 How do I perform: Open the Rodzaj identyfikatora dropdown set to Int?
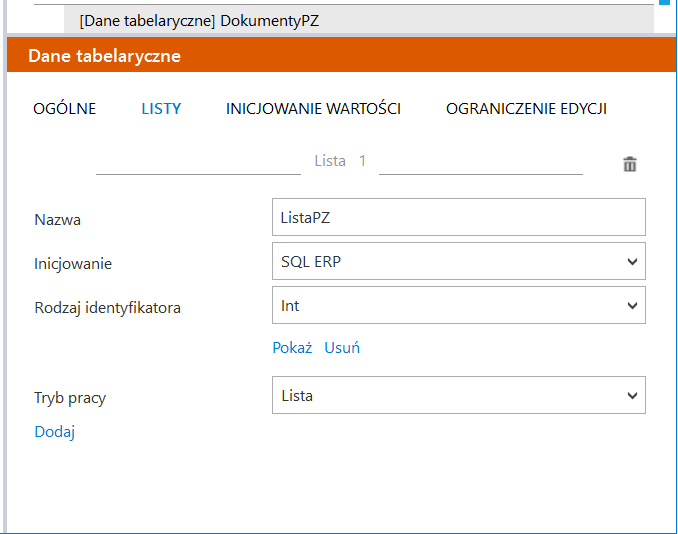point(458,306)
